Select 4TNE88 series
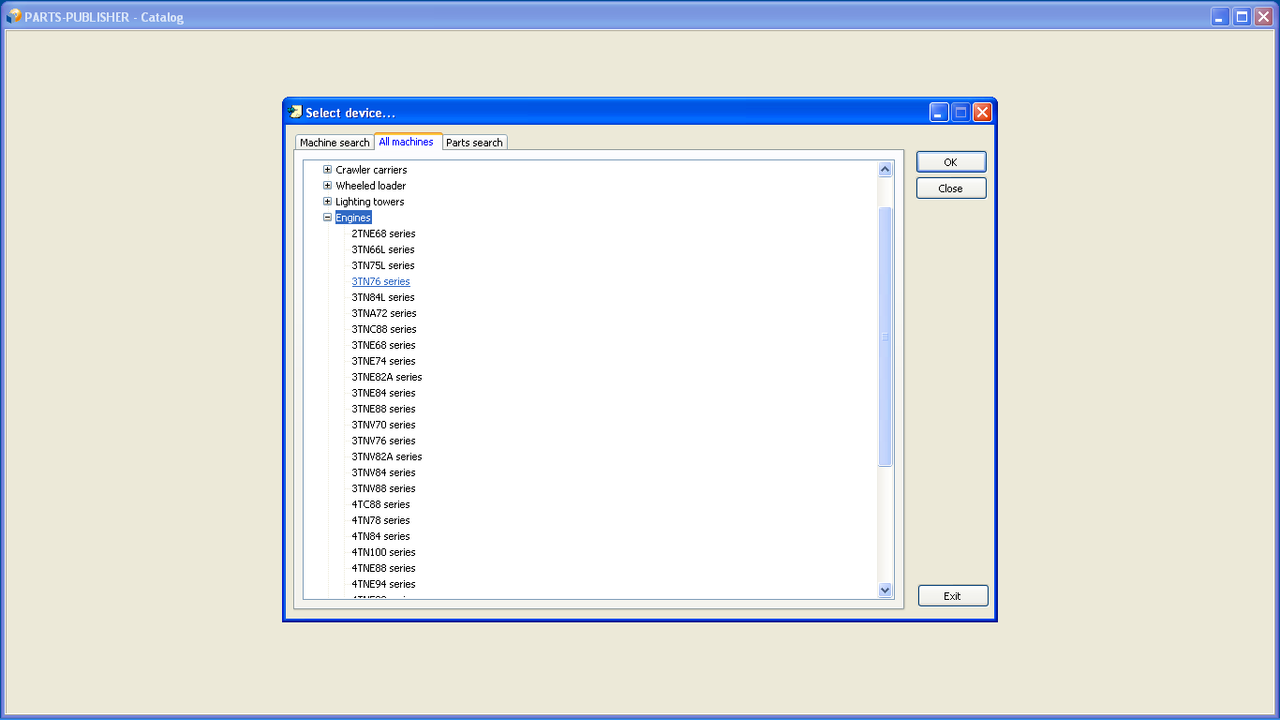Image resolution: width=1280 pixels, height=720 pixels. [383, 570]
